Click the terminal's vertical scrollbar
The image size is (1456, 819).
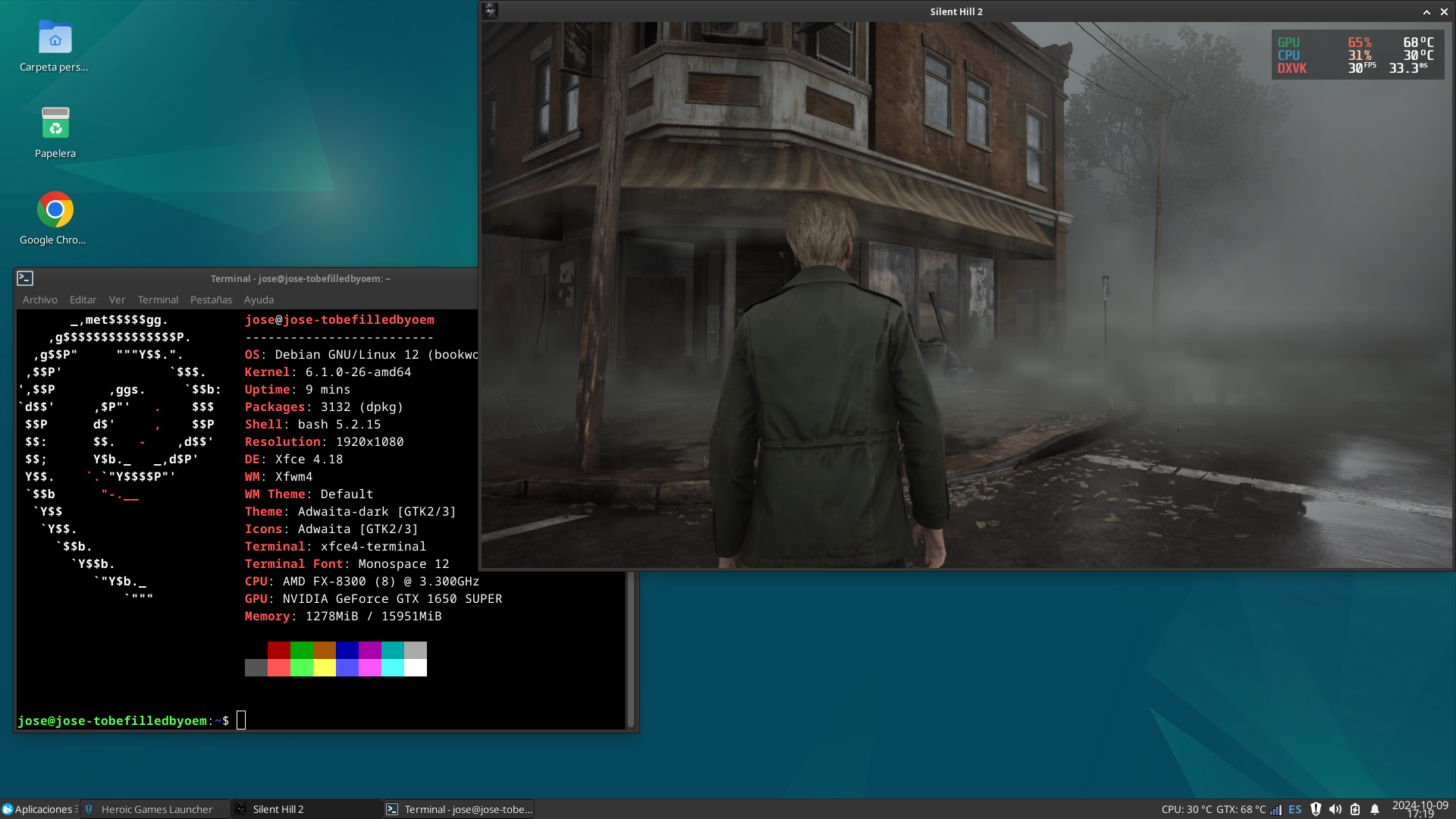tap(629, 650)
